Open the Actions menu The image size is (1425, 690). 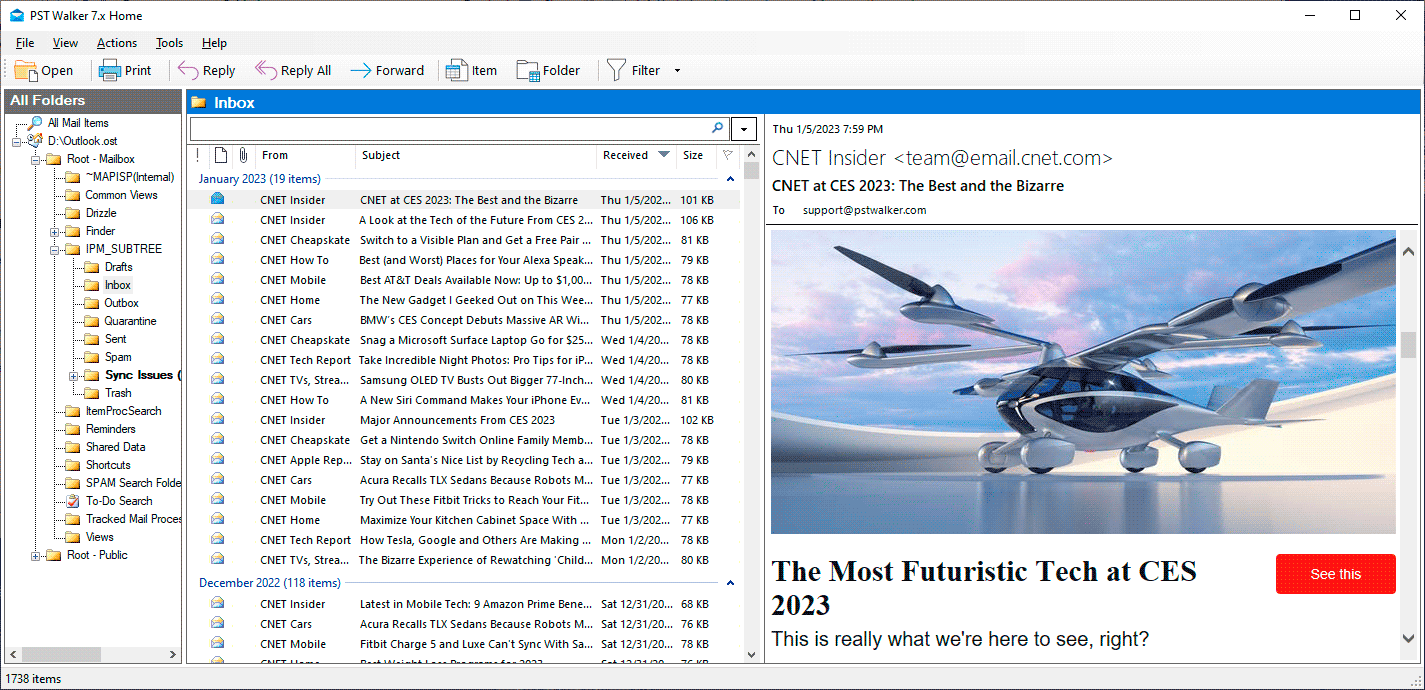(x=117, y=43)
